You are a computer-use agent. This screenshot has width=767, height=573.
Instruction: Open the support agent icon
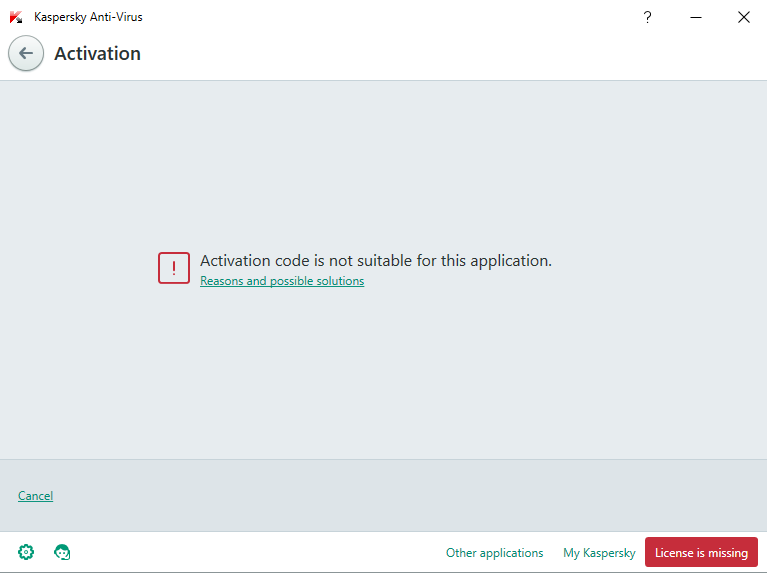[x=62, y=552]
